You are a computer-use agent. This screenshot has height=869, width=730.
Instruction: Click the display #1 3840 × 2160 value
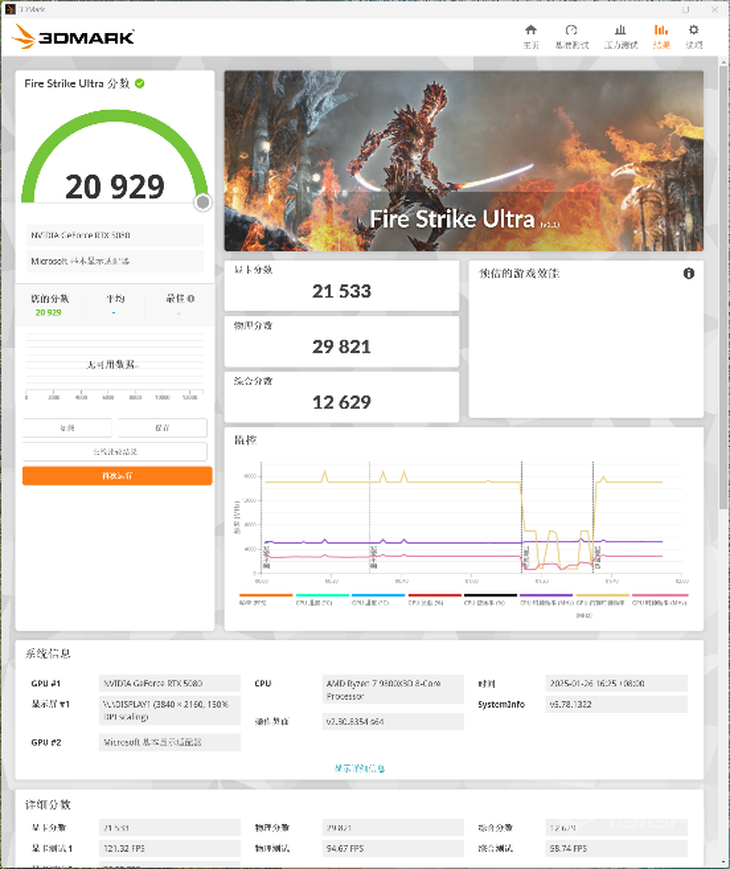coord(170,710)
